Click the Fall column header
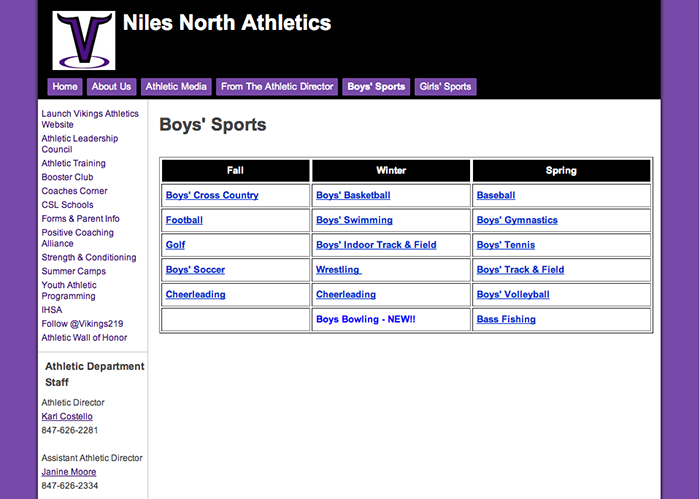Screen dimensions: 700x499 click(235, 170)
